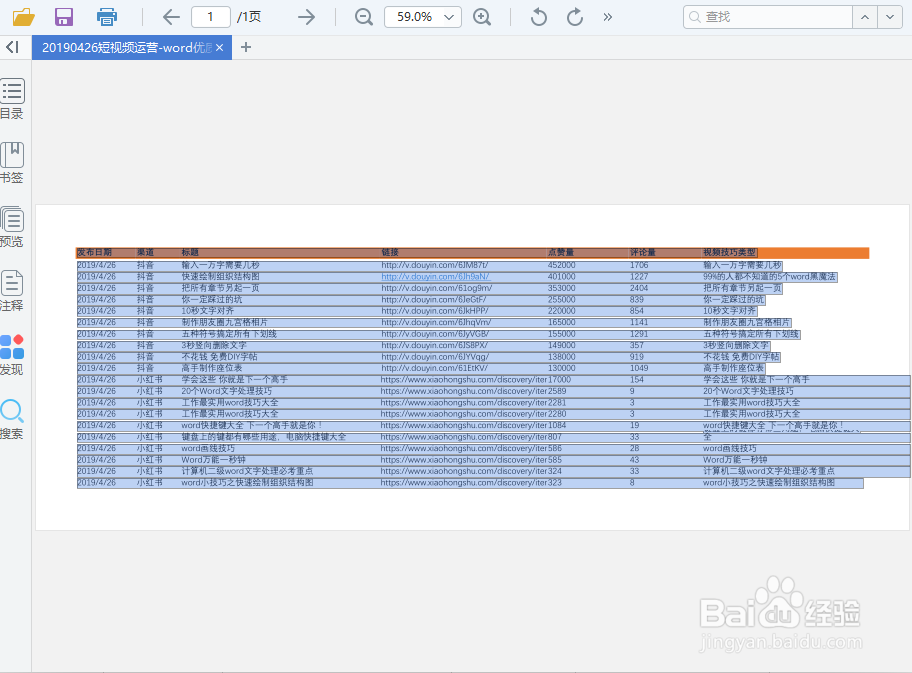Open the 书签 bookmarks panel

coord(12,163)
